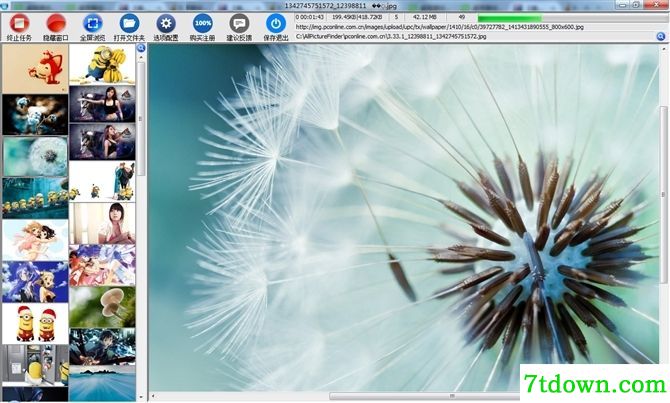Click the 保存退出 save and exit power icon
The image size is (670, 403).
(x=276, y=24)
